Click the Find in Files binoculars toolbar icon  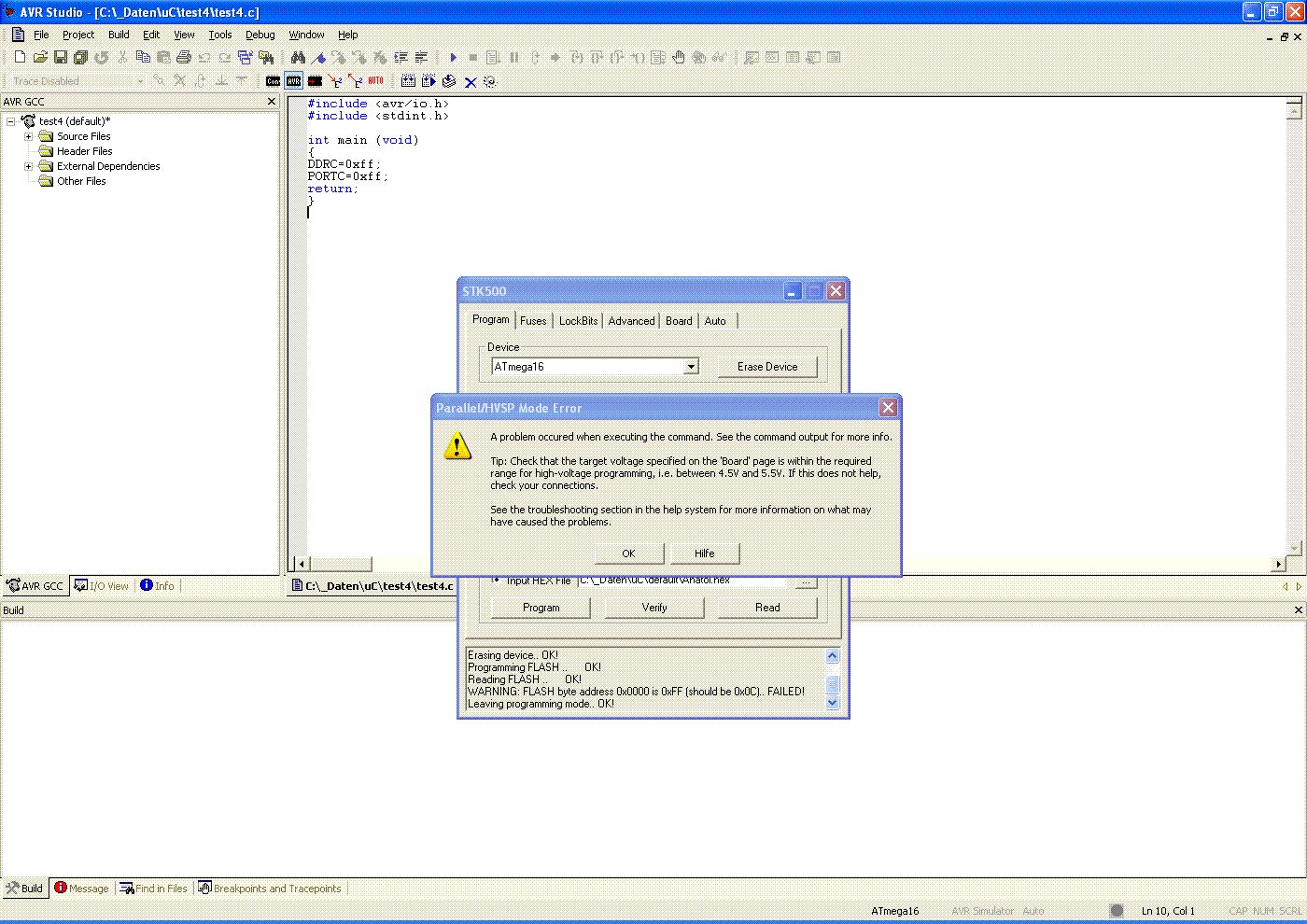tap(266, 58)
